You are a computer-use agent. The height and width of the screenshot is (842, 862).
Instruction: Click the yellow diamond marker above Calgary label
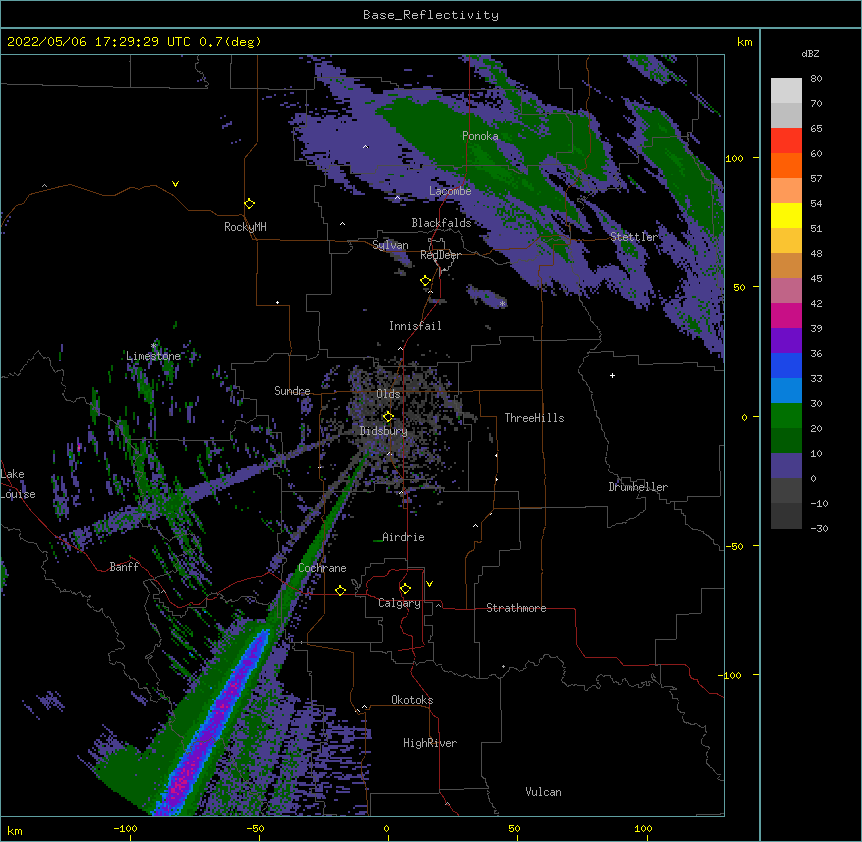[x=405, y=589]
